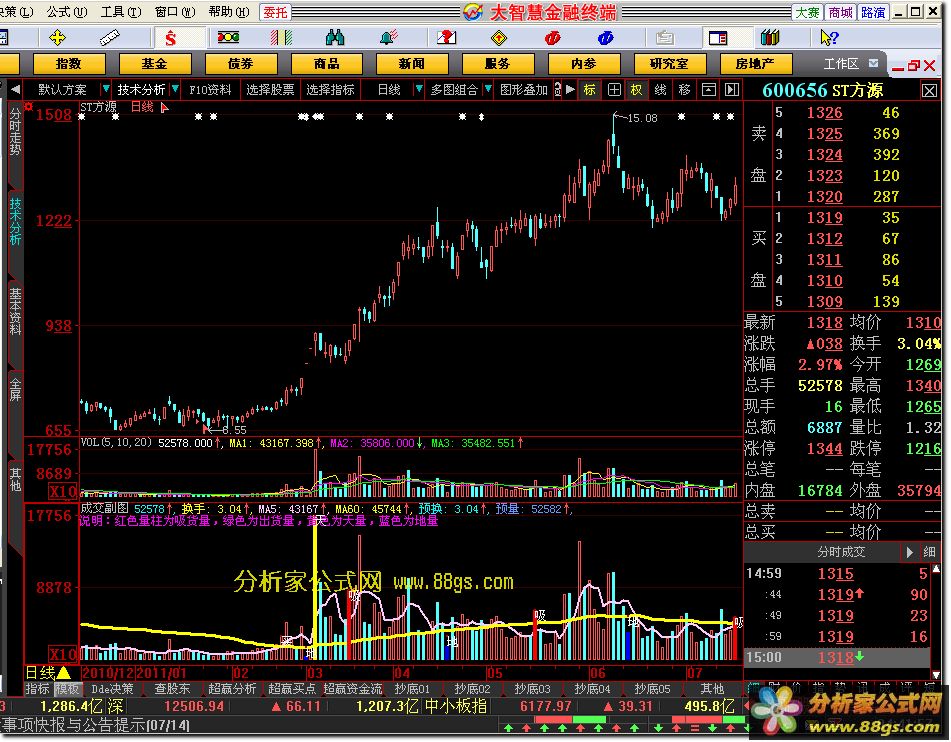Image resolution: width=951 pixels, height=742 pixels.
Task: Open the window layout icon
Action: point(718,38)
